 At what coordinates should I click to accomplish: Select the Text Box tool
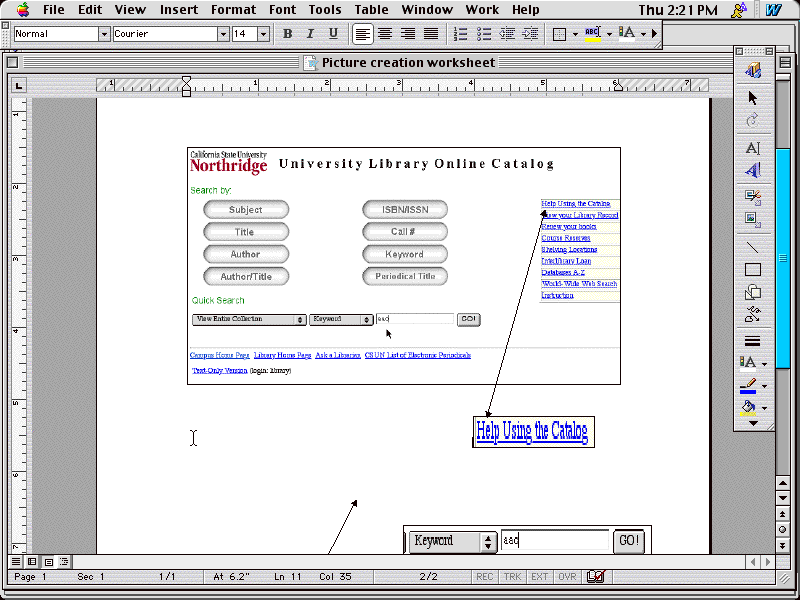click(753, 148)
